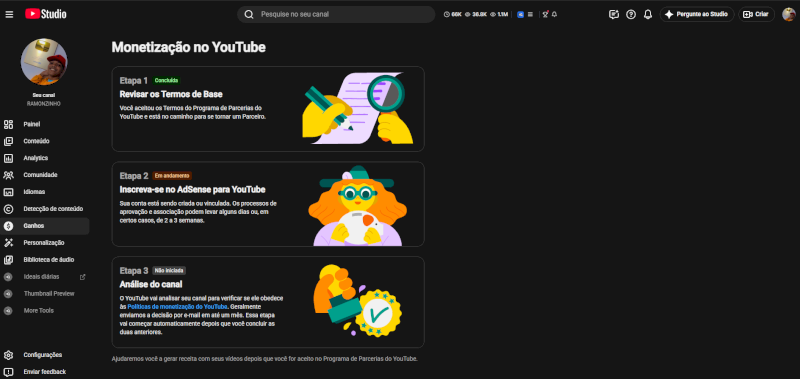This screenshot has width=800, height=379.
Task: Click 'Revisar os Termos de Base' heading
Action: pos(171,94)
